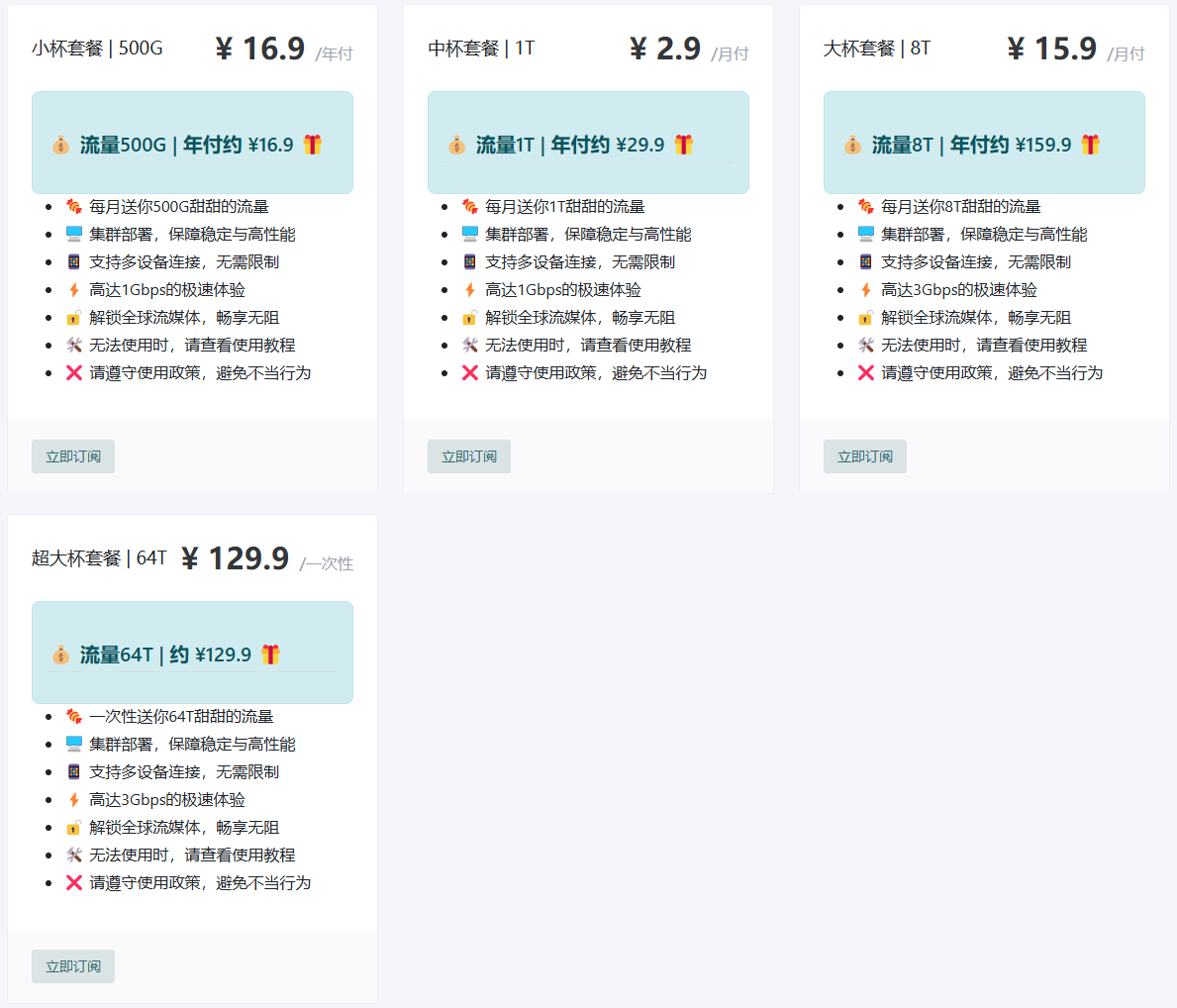The height and width of the screenshot is (1008, 1177).
Task: Click 流量1T | 年付约 ¥29.9 banner text
Action: pyautogui.click(x=570, y=145)
